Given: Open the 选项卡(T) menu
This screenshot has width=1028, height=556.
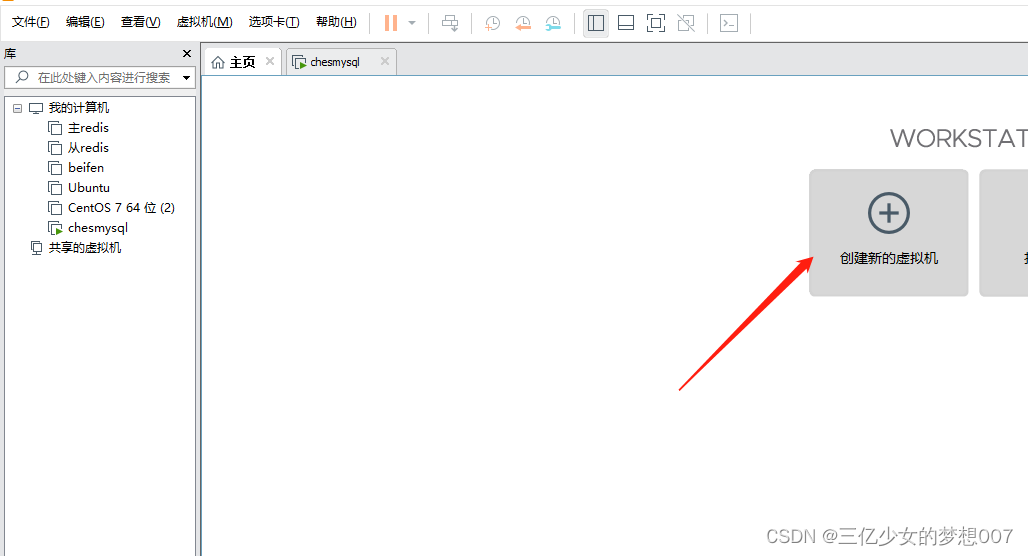Looking at the screenshot, I should (274, 22).
